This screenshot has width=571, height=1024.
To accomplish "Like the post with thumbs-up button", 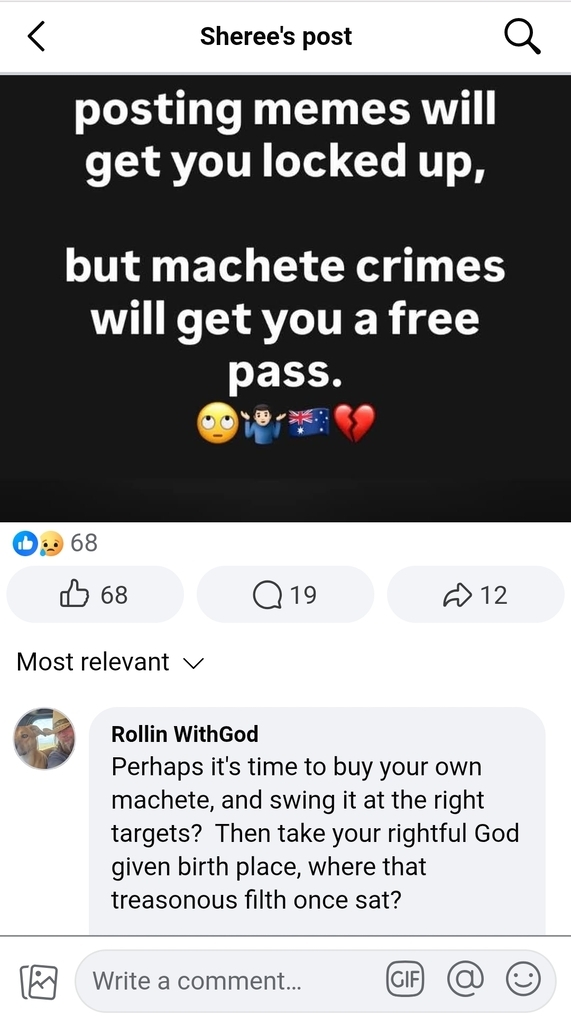I will (95, 594).
